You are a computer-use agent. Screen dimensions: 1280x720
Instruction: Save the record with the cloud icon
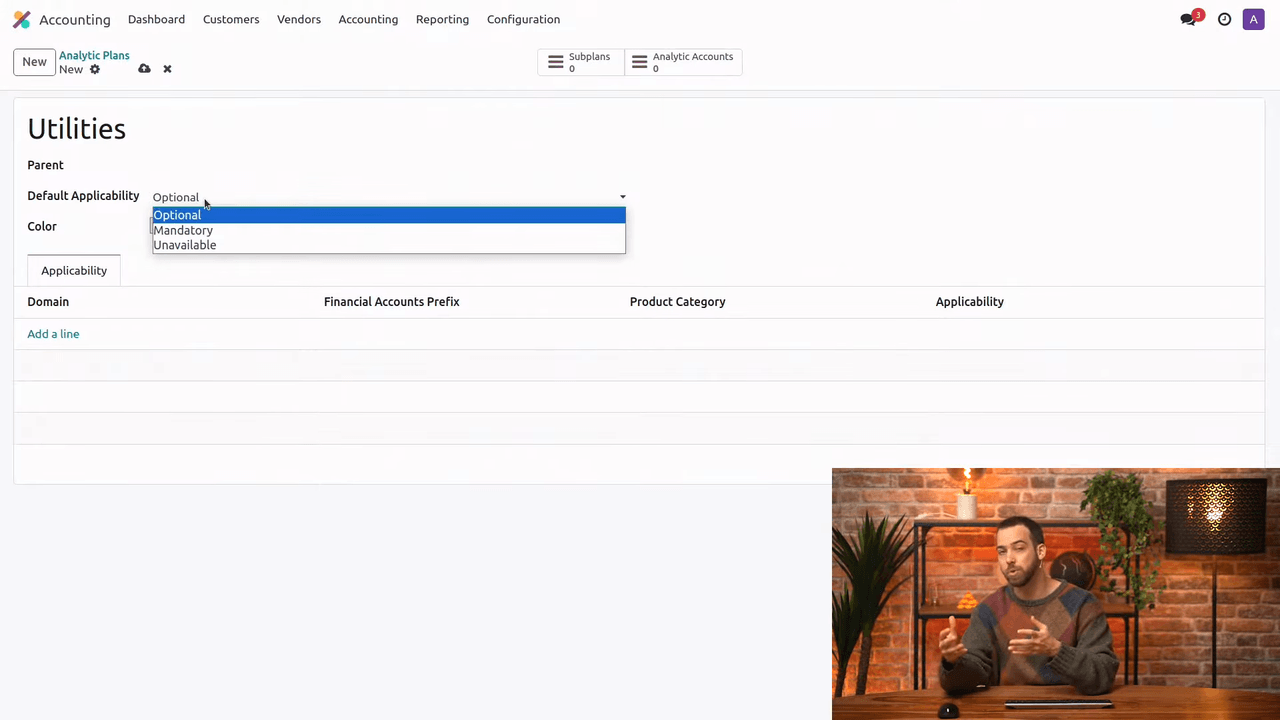click(x=144, y=69)
